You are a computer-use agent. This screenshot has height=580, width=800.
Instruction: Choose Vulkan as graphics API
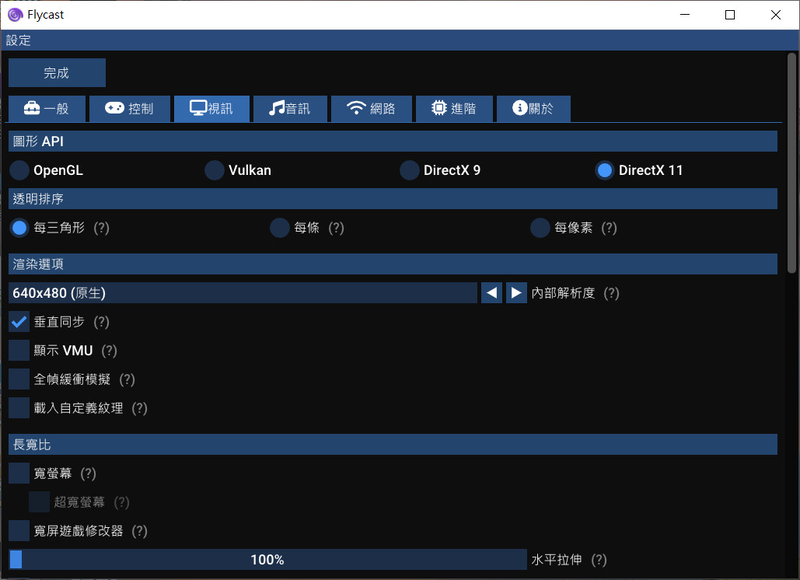(x=214, y=170)
